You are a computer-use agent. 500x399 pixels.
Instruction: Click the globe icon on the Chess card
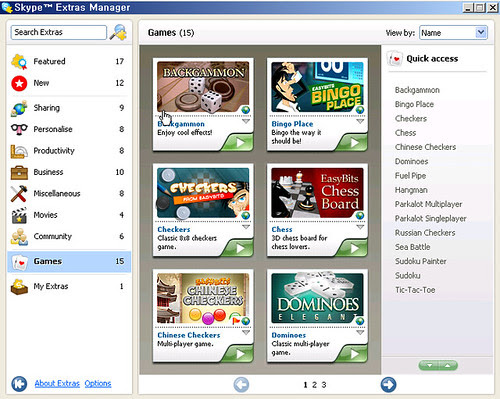(360, 215)
